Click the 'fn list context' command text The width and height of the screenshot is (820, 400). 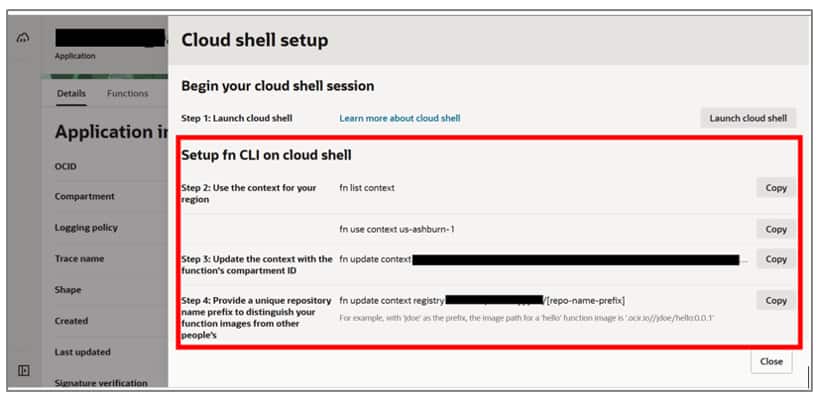tap(367, 187)
